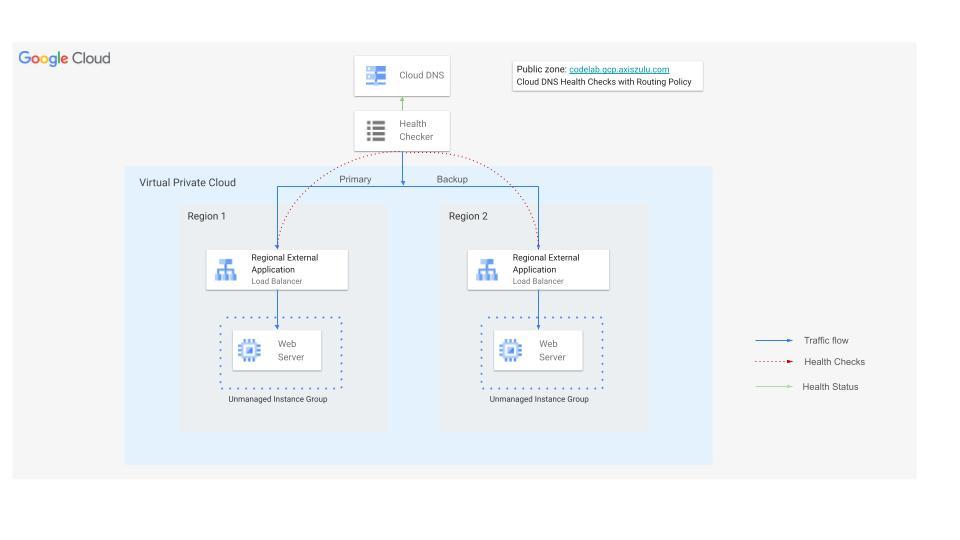Click the Region 2 Web Server chip icon
960x540 pixels.
point(511,350)
